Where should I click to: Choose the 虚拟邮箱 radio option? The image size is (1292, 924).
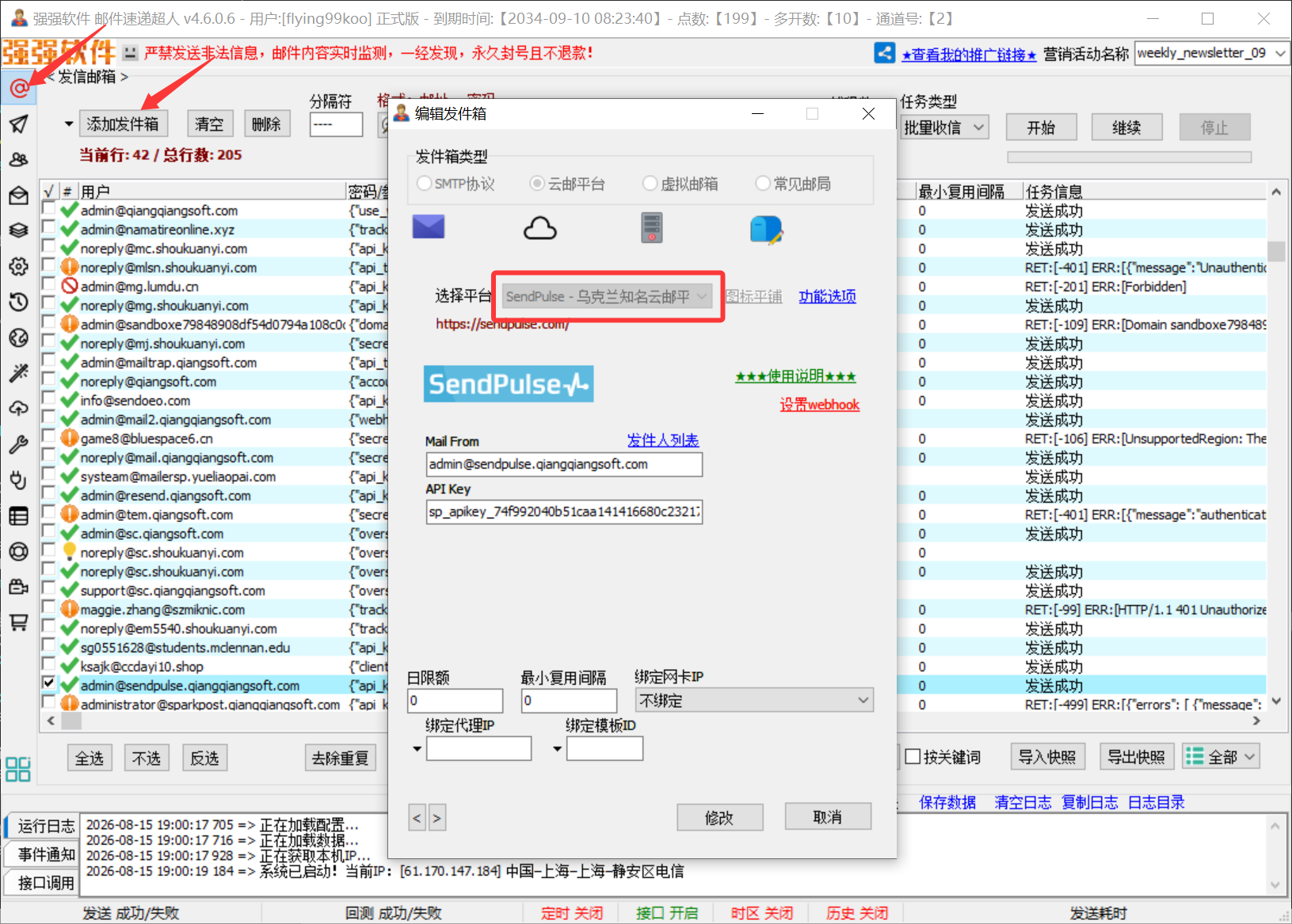coord(650,184)
